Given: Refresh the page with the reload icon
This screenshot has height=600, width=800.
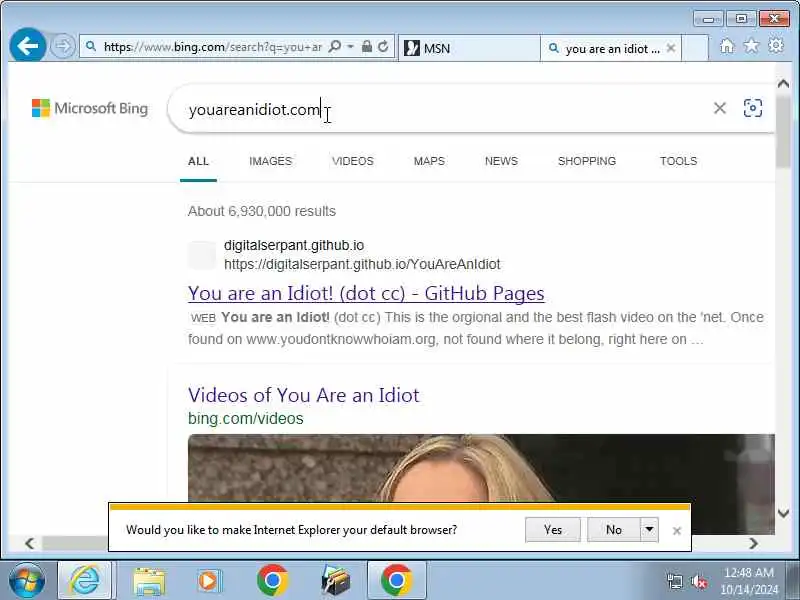Looking at the screenshot, I should [383, 47].
